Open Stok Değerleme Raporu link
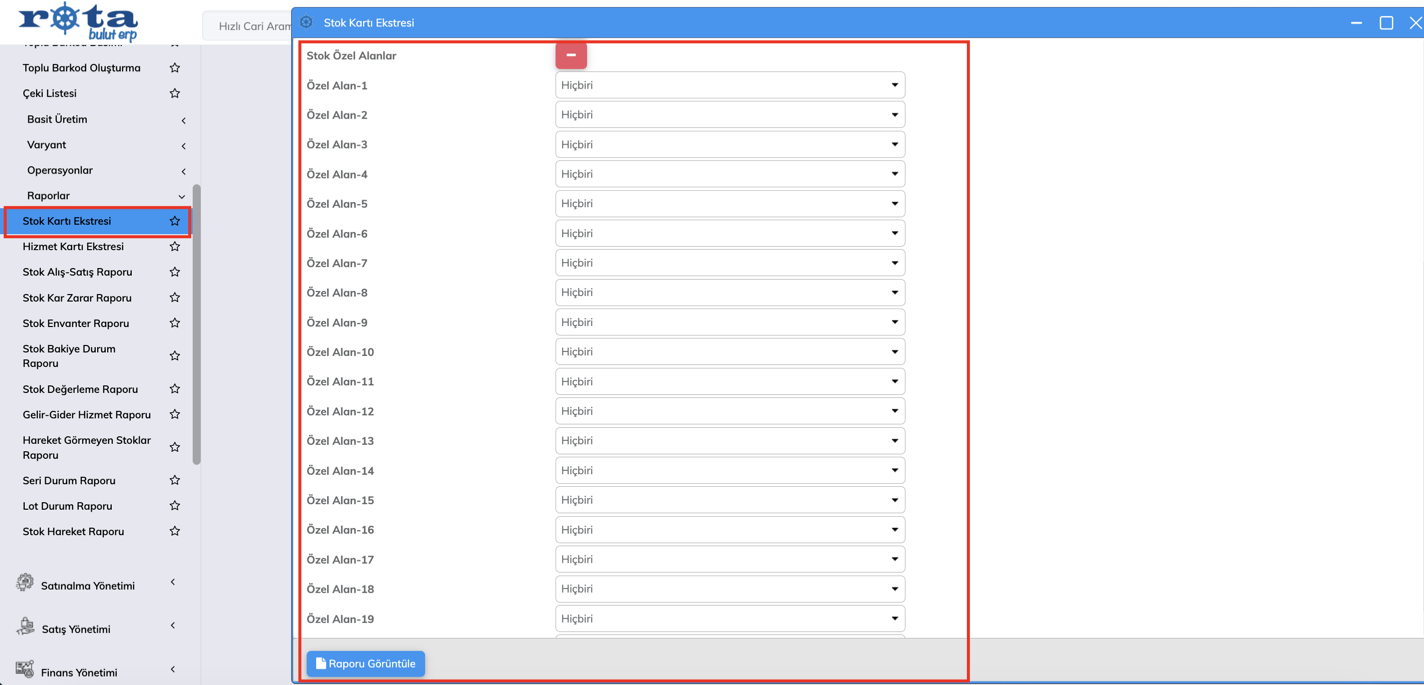 pyautogui.click(x=80, y=390)
